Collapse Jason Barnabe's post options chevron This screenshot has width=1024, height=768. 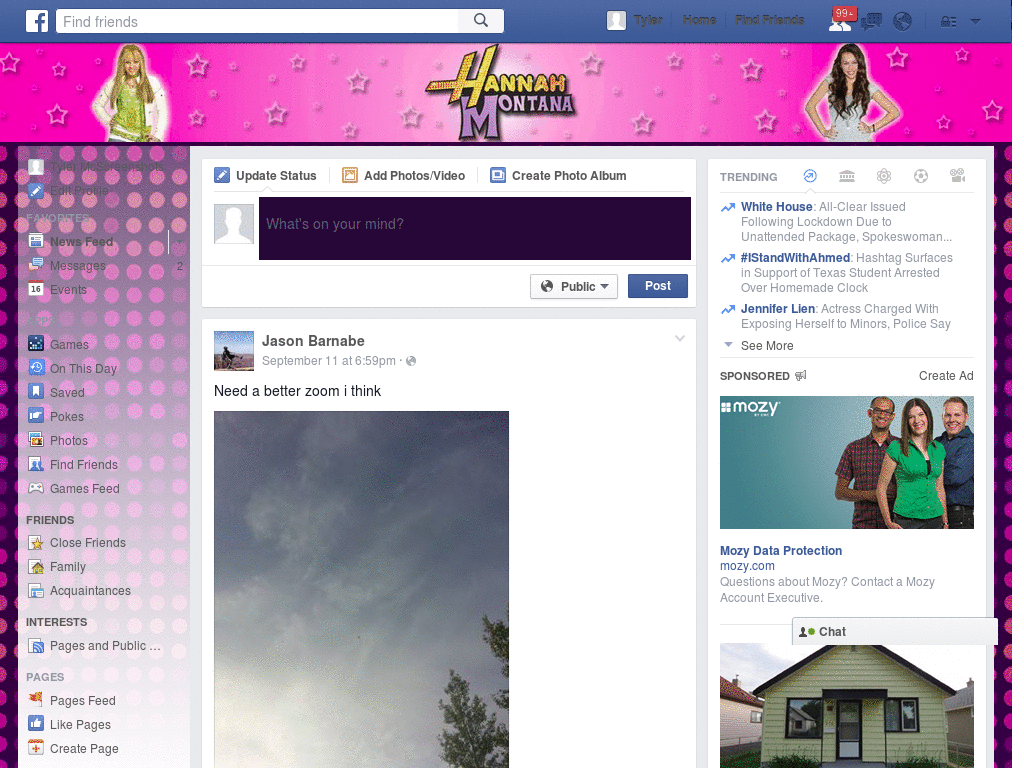(680, 338)
